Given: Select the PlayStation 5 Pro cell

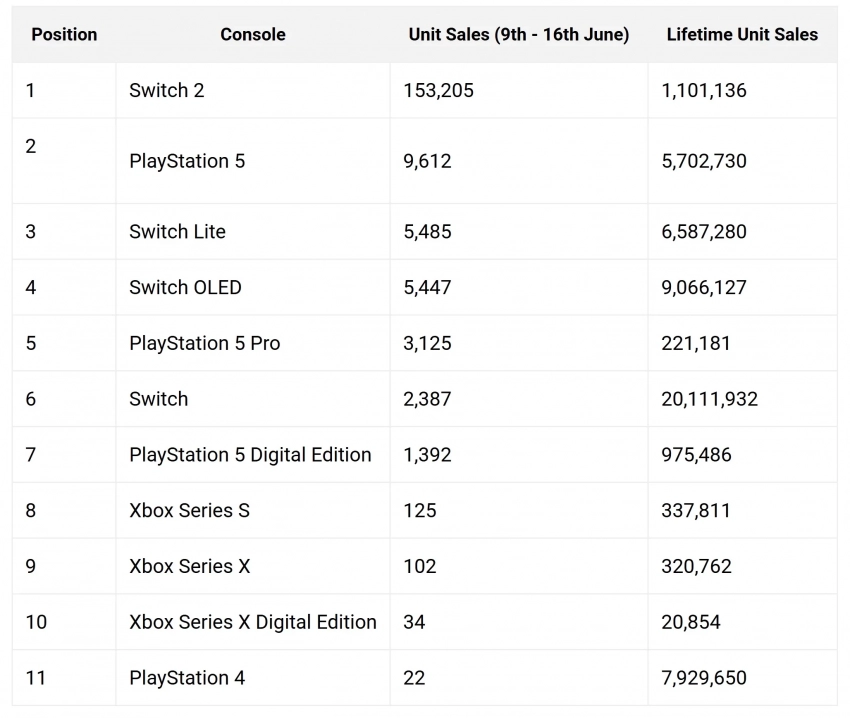Looking at the screenshot, I should coord(205,344).
